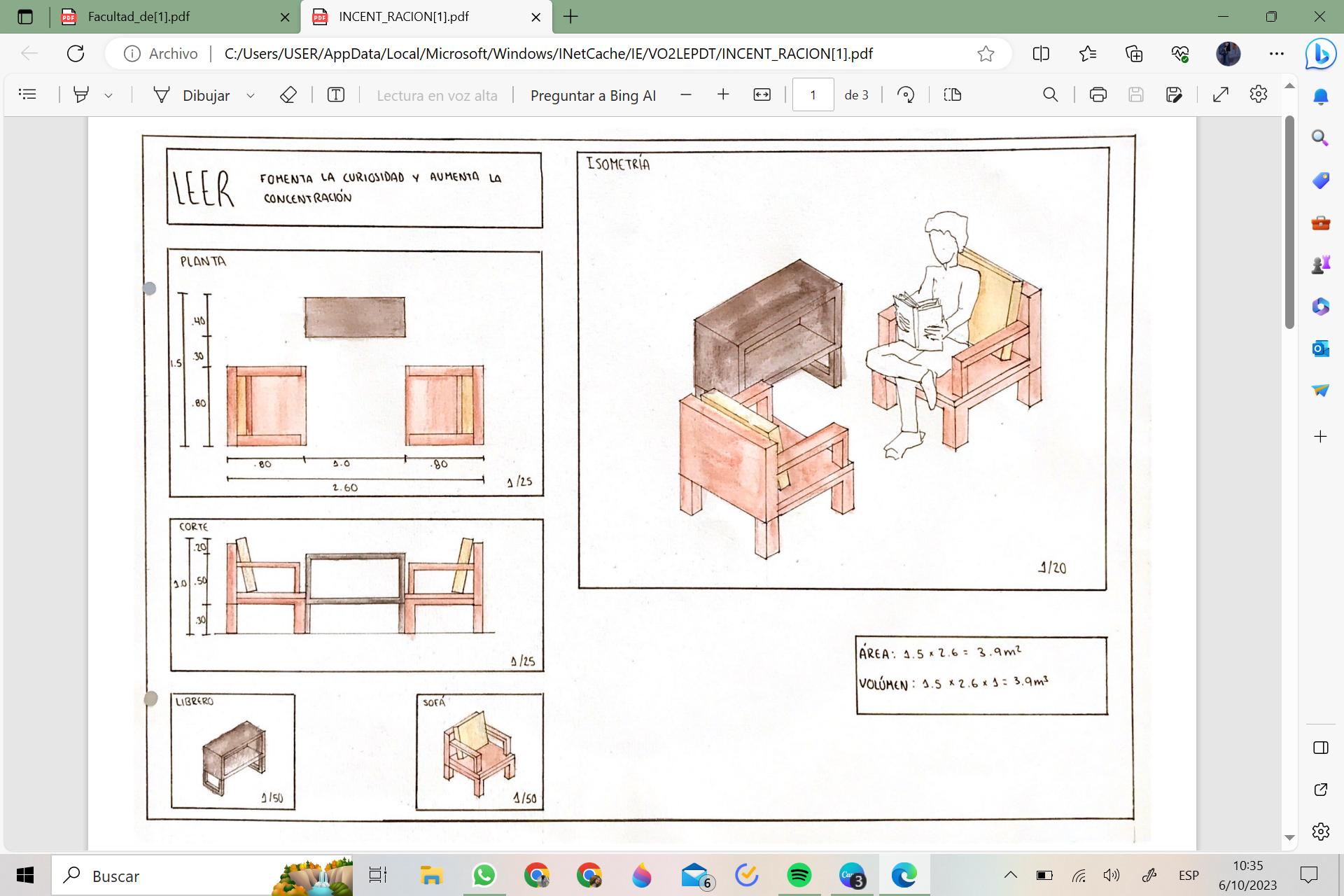Expand the highlighter options dropdown

108,95
